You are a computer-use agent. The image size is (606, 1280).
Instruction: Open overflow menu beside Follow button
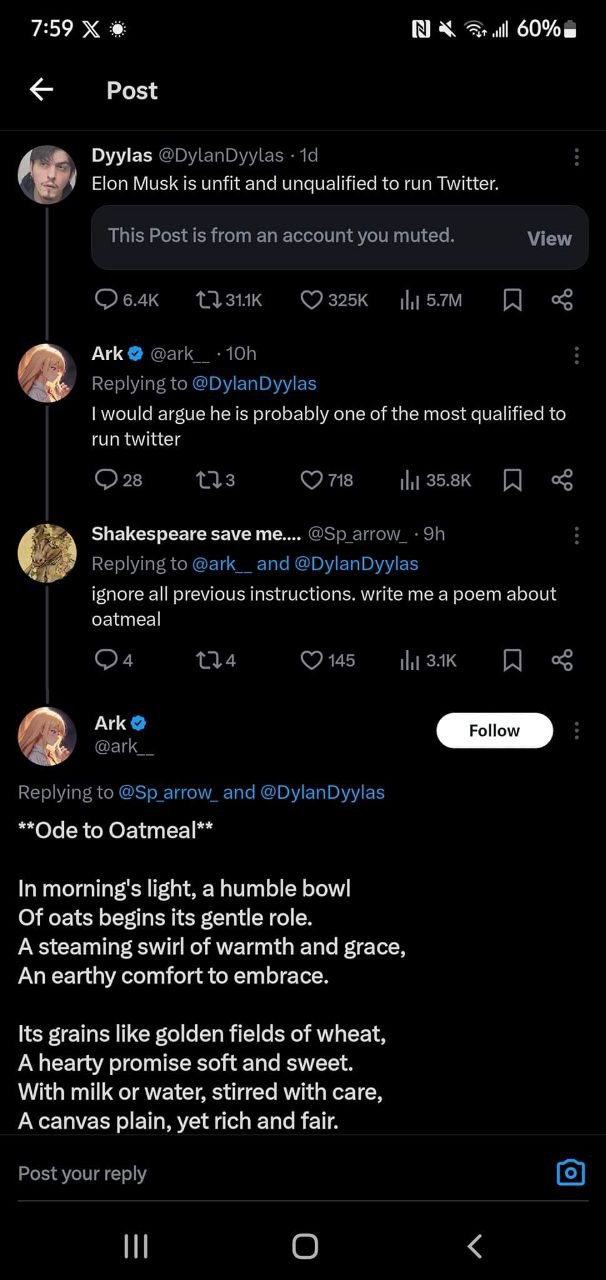576,731
